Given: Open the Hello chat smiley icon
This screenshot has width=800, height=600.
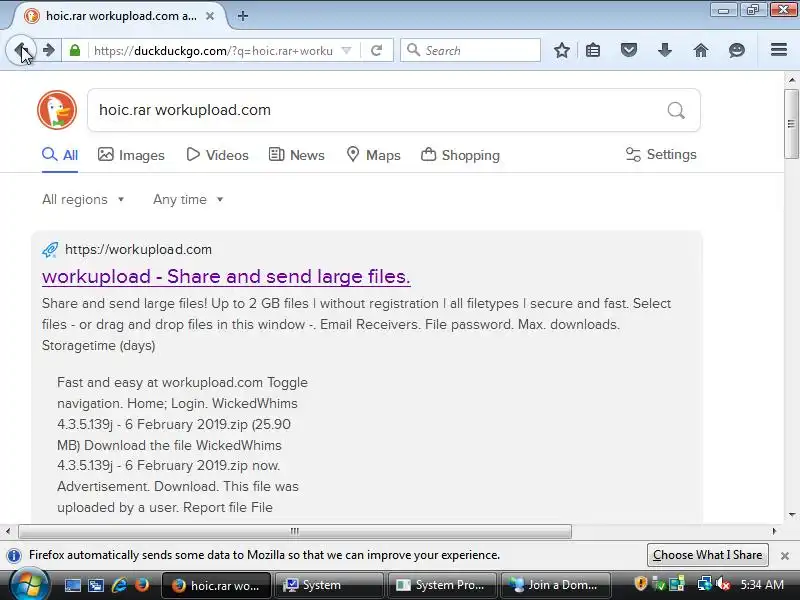Looking at the screenshot, I should (x=736, y=50).
